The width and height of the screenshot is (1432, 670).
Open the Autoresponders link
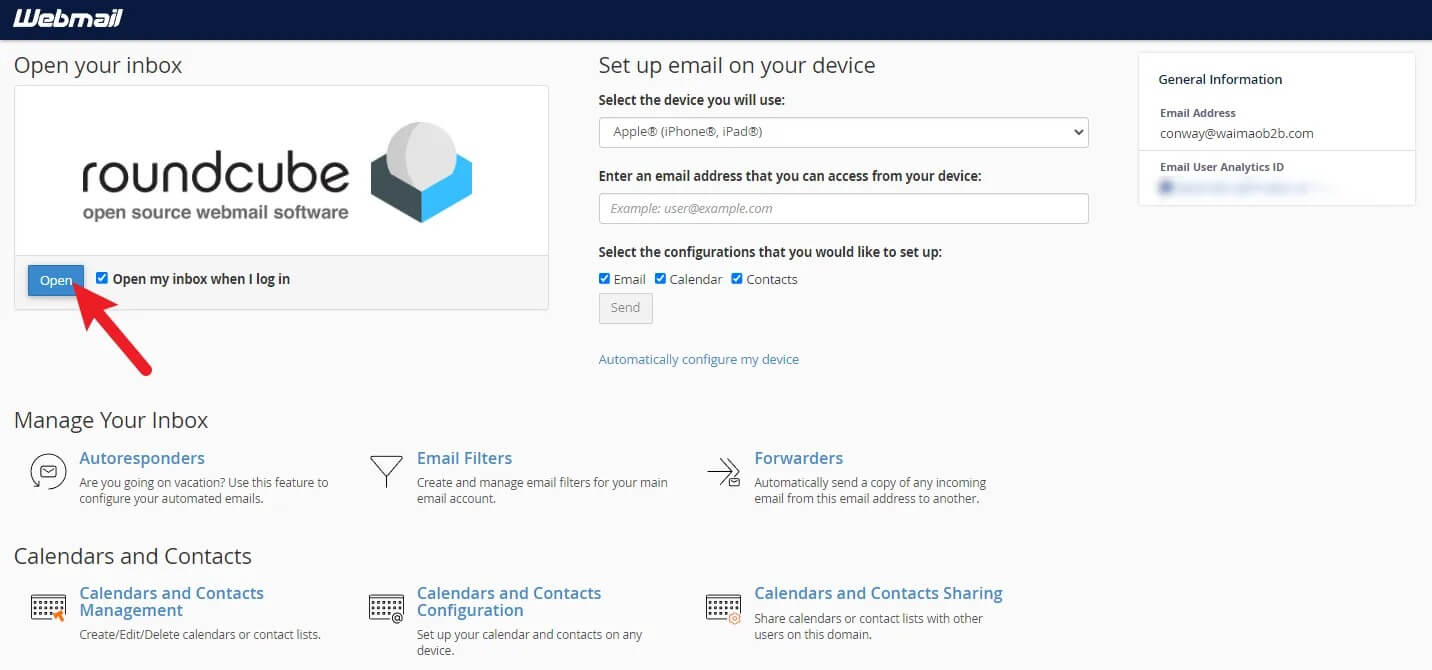click(142, 458)
